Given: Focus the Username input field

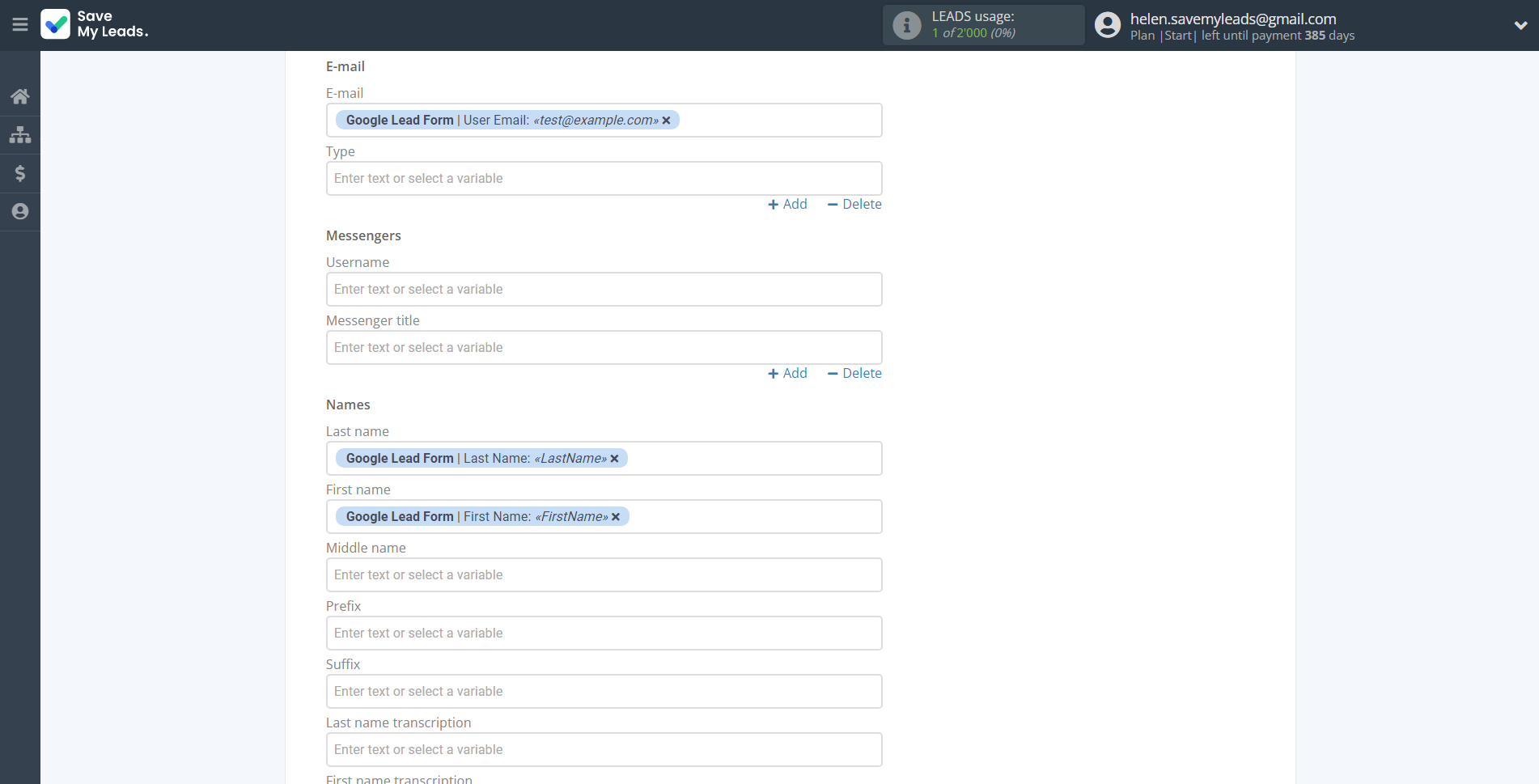Looking at the screenshot, I should tap(604, 289).
